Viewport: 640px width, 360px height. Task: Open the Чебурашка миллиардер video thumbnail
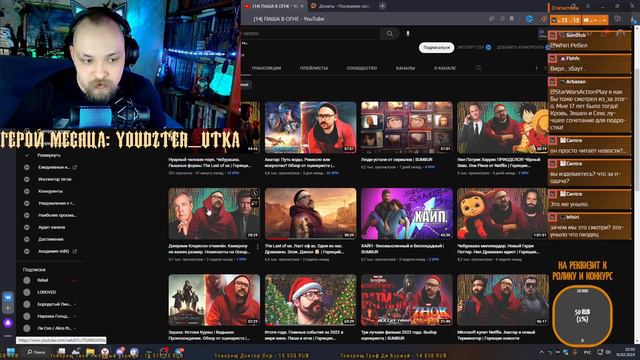pos(502,213)
